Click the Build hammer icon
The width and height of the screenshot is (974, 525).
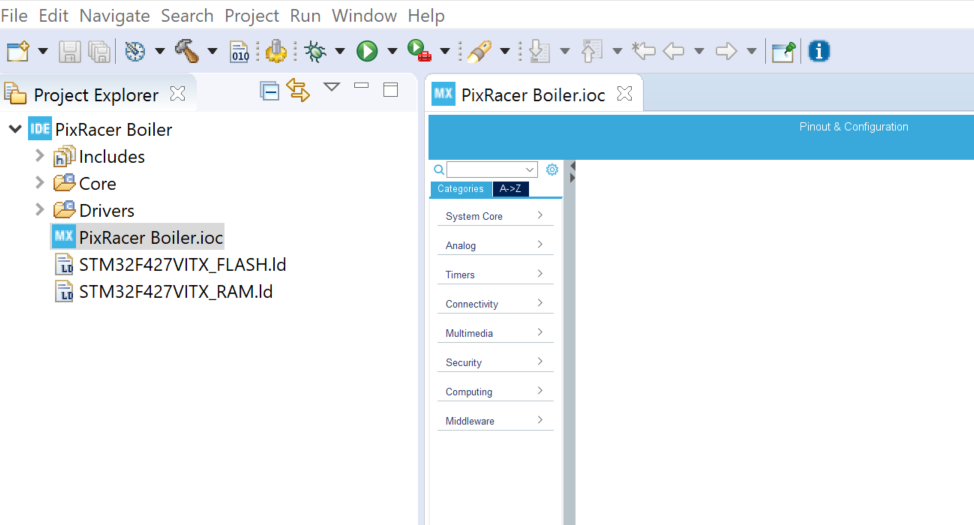[186, 52]
